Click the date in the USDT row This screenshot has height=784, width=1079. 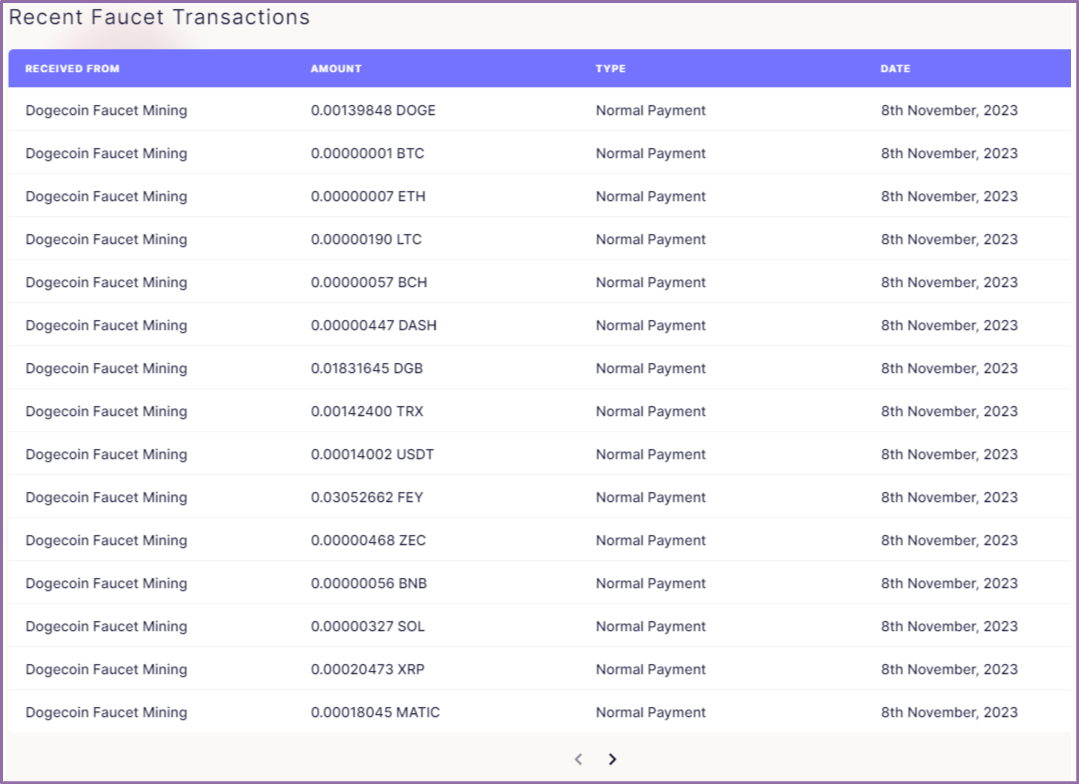coord(949,454)
